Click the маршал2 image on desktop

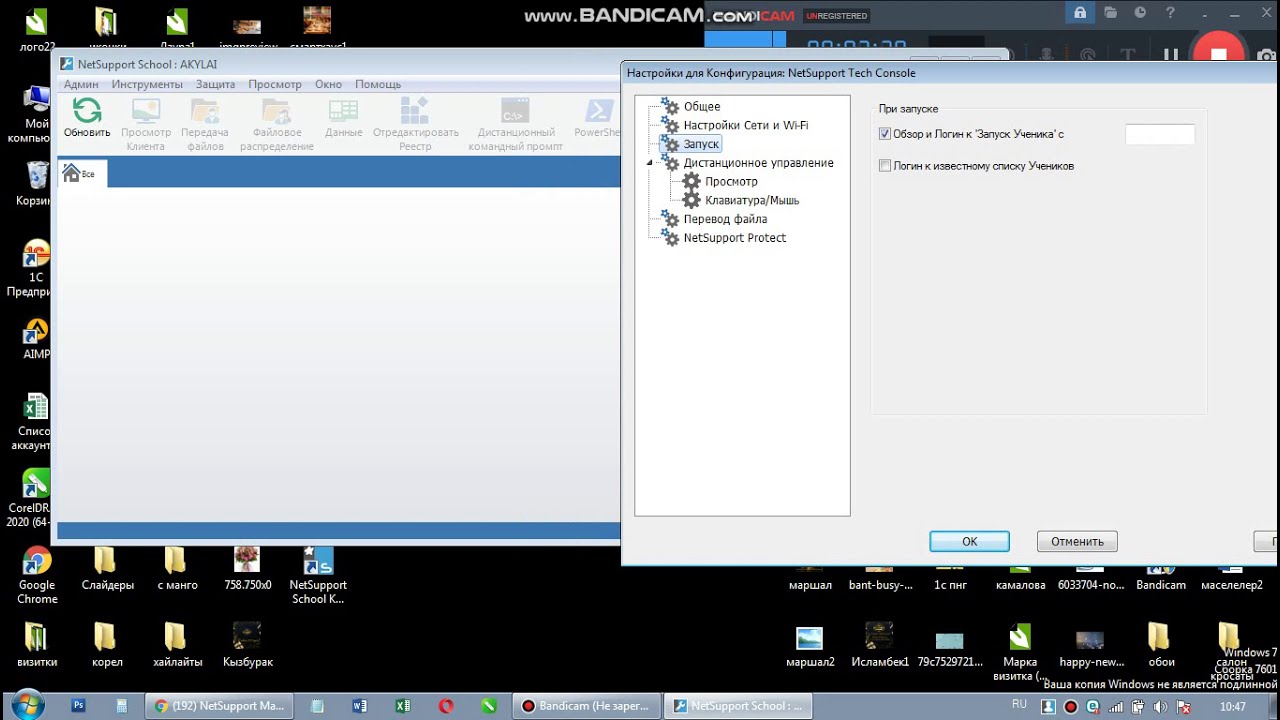pyautogui.click(x=810, y=645)
